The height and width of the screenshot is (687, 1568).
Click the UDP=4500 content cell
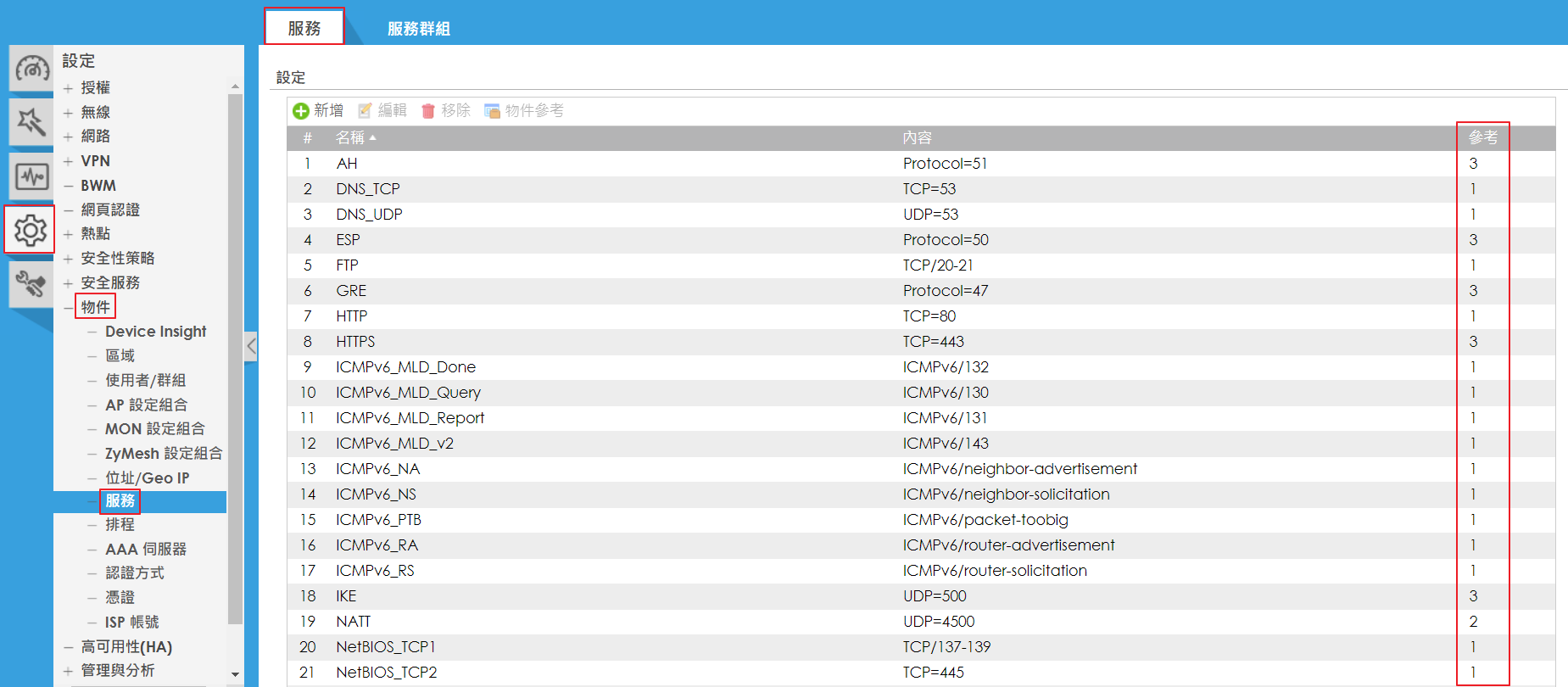[x=939, y=622]
